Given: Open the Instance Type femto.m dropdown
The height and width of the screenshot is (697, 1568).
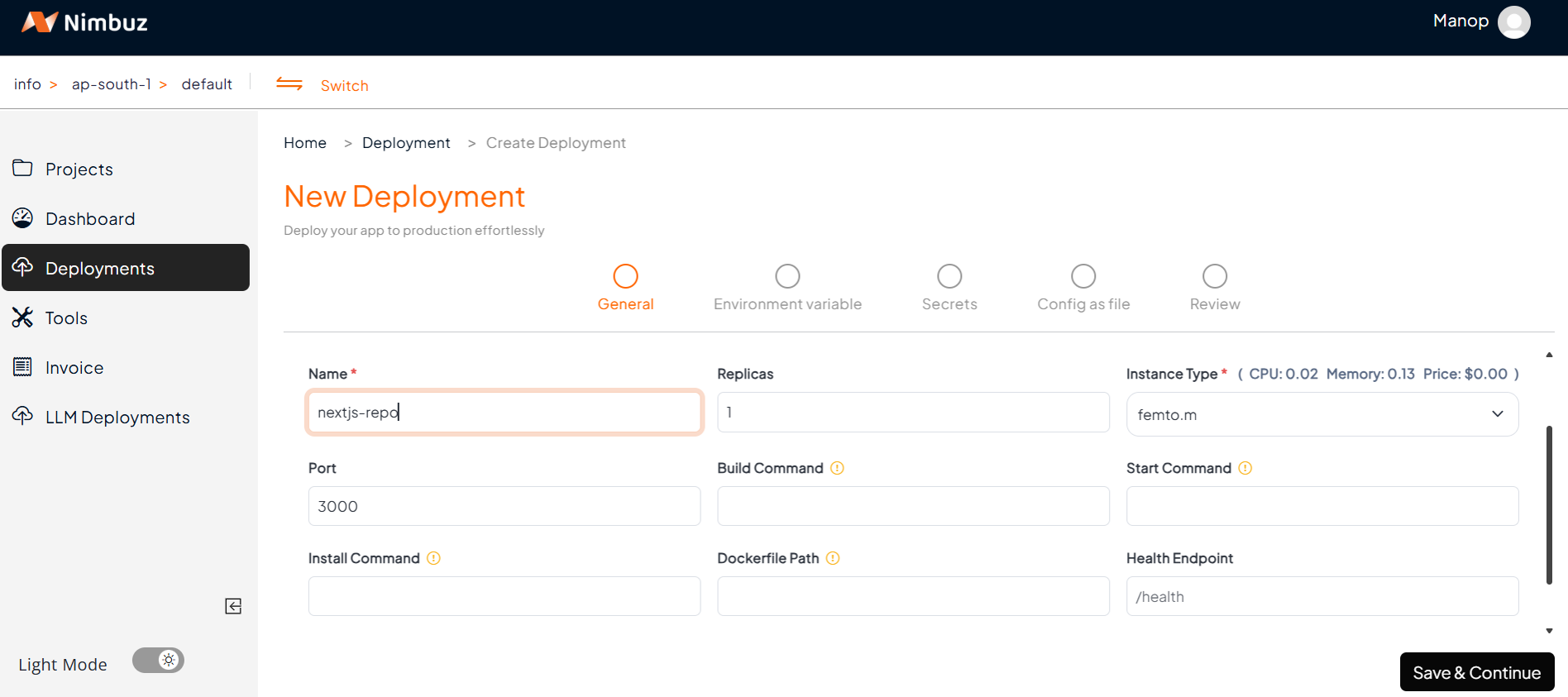Looking at the screenshot, I should 1322,414.
